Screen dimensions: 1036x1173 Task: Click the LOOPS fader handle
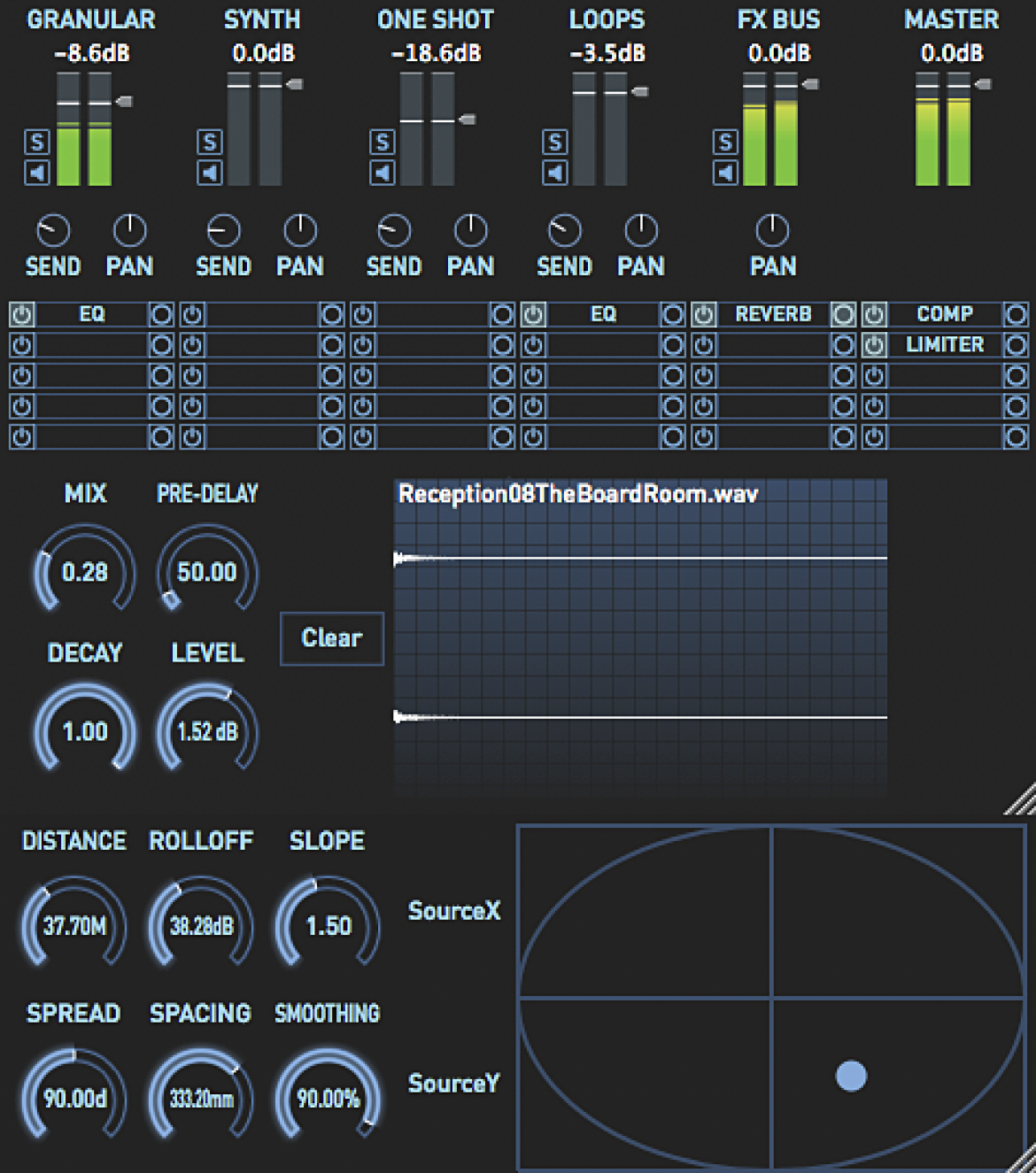click(x=639, y=91)
